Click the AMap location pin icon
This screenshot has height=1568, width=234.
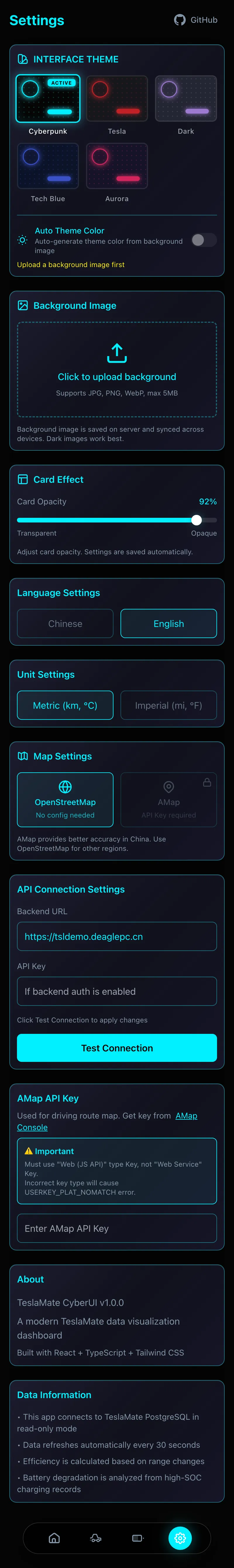pyautogui.click(x=169, y=786)
